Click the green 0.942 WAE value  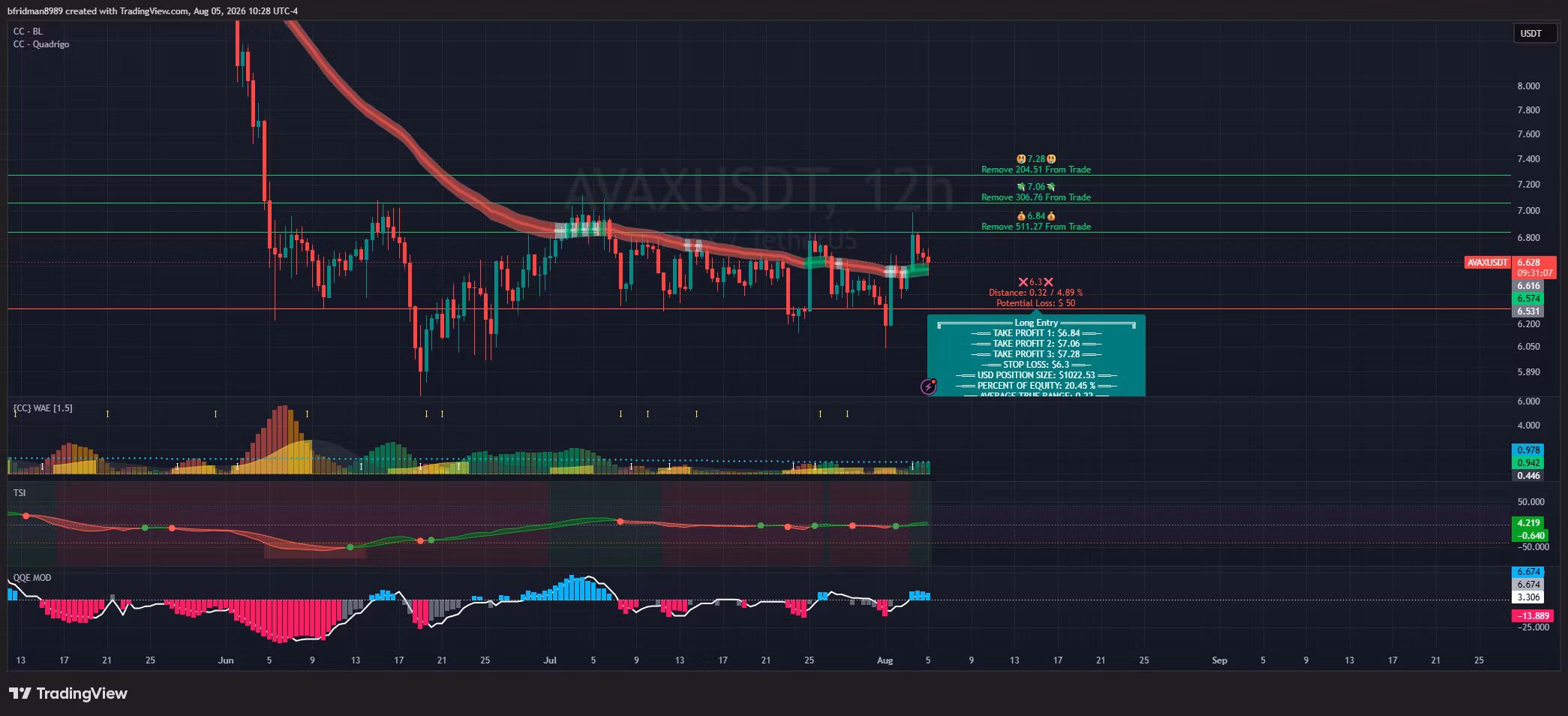click(x=1528, y=463)
